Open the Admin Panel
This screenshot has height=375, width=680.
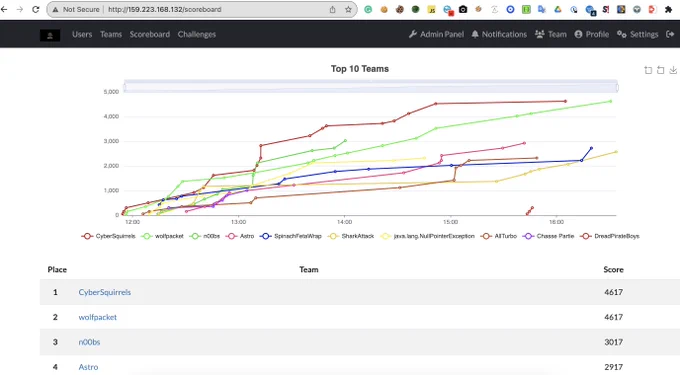(436, 34)
